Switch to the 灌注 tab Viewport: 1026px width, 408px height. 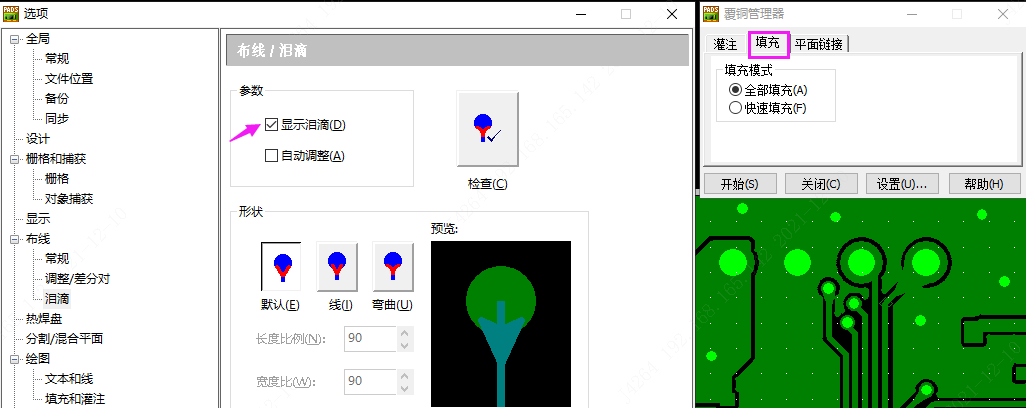725,44
